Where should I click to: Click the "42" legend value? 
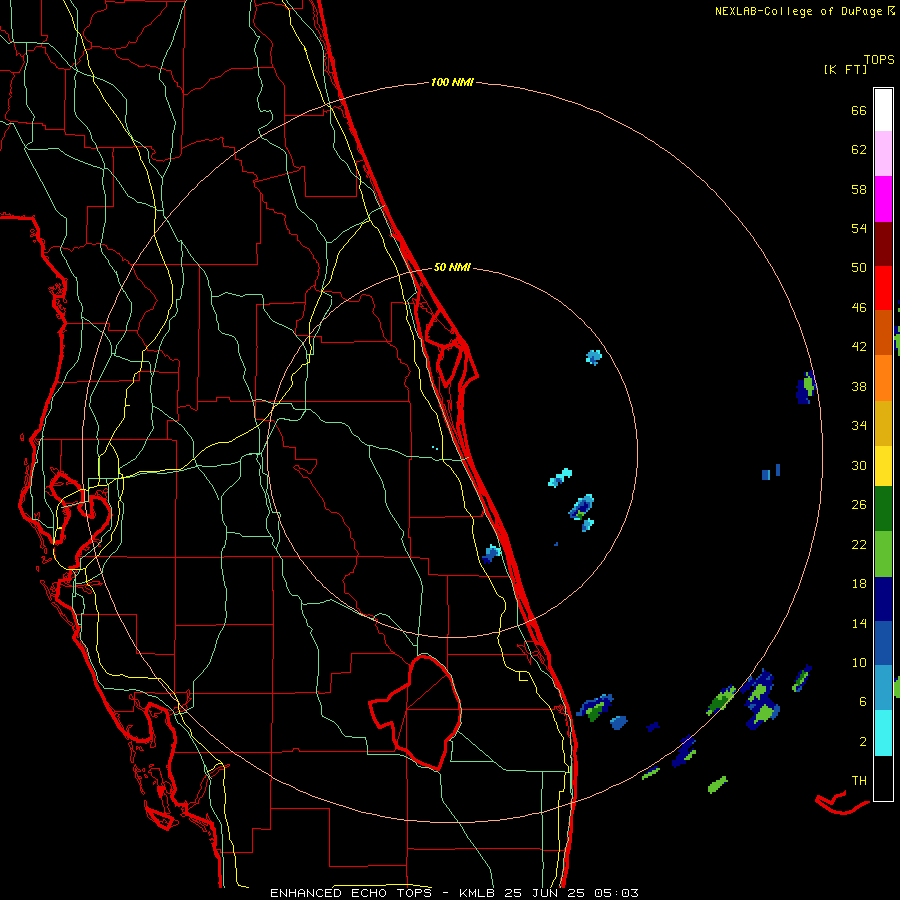tap(859, 347)
